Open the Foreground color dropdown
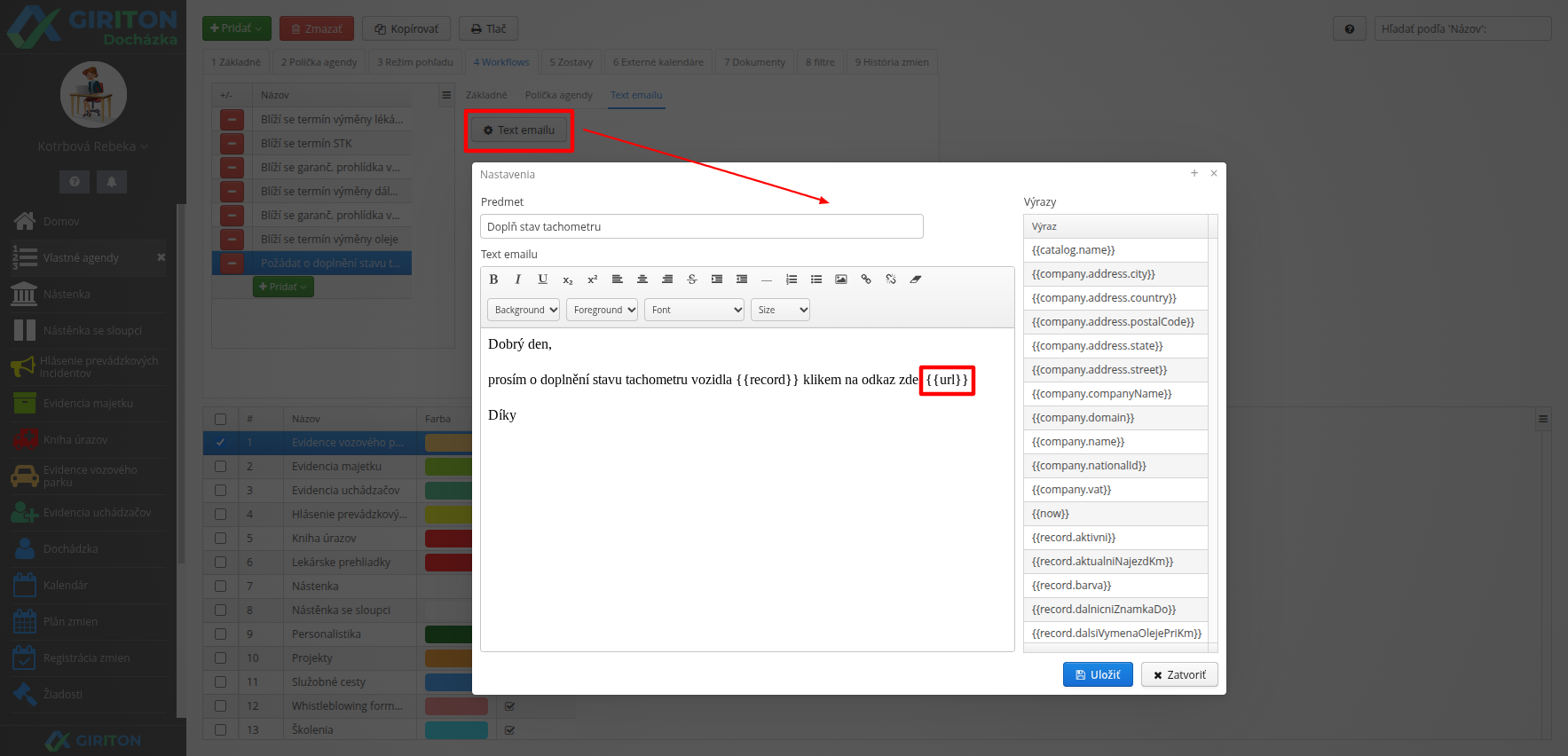1568x756 pixels. coord(602,310)
